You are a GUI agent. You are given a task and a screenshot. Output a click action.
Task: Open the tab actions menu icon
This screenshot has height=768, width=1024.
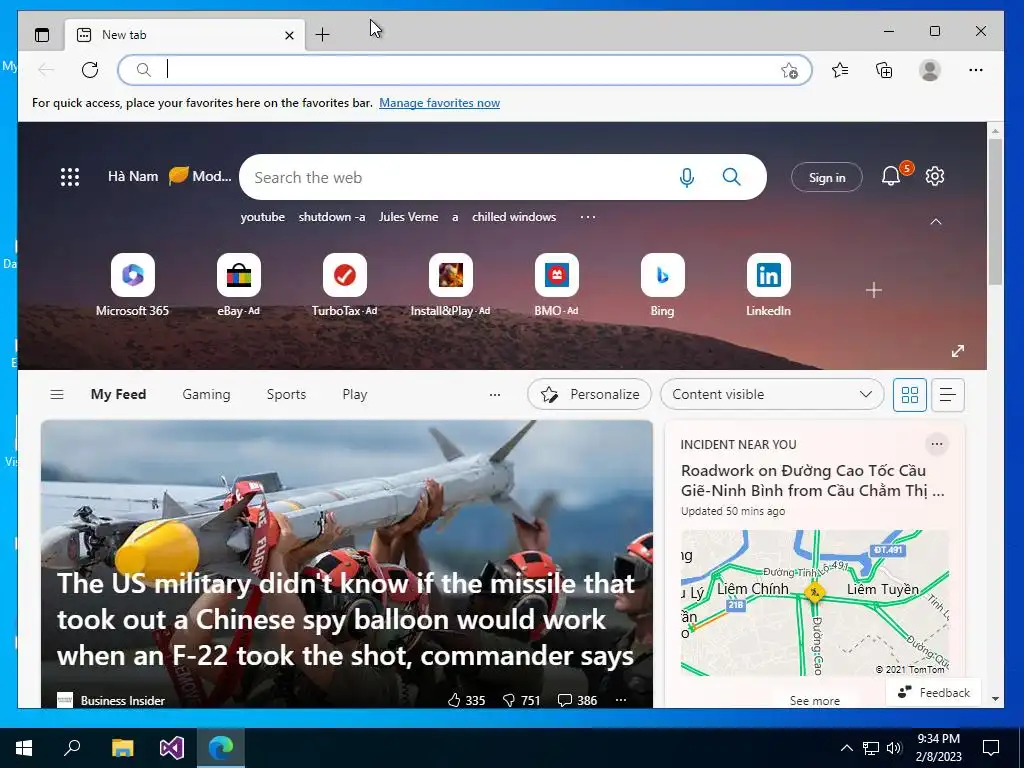(x=42, y=35)
